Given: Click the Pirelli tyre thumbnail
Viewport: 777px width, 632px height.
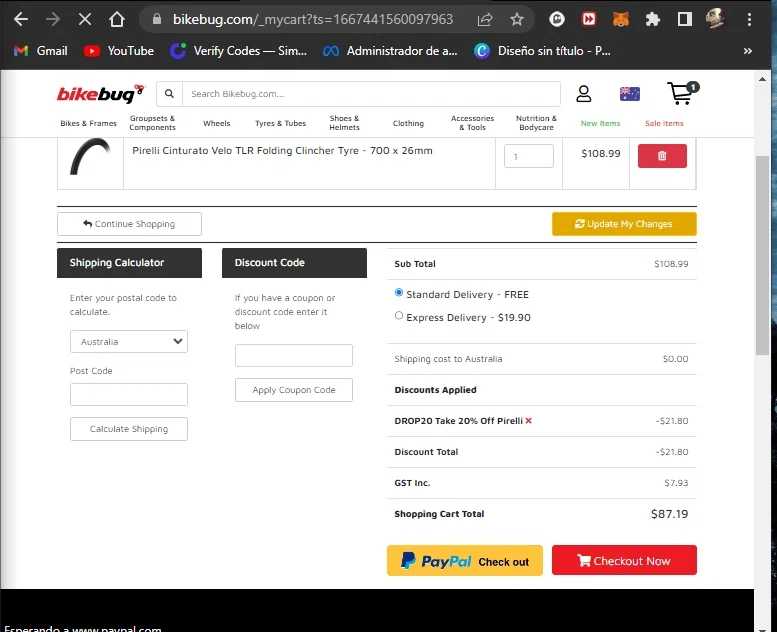Looking at the screenshot, I should click(x=90, y=157).
